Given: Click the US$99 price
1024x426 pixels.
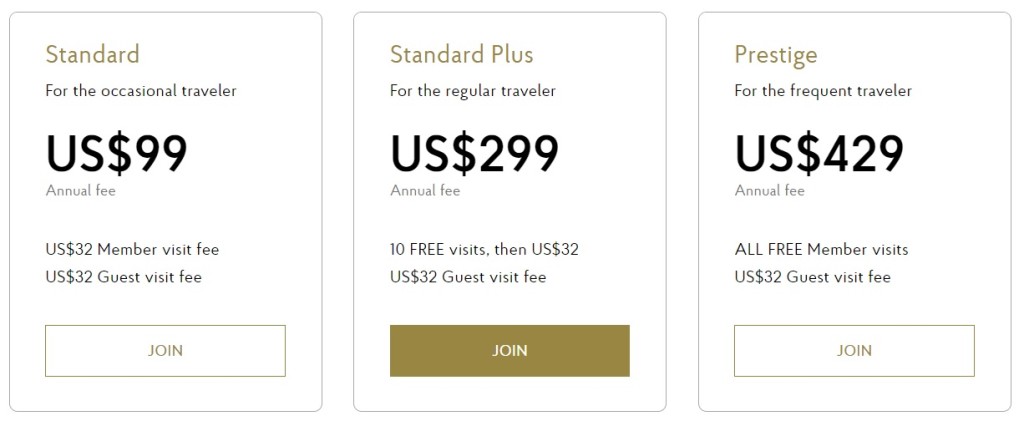Looking at the screenshot, I should tap(116, 153).
